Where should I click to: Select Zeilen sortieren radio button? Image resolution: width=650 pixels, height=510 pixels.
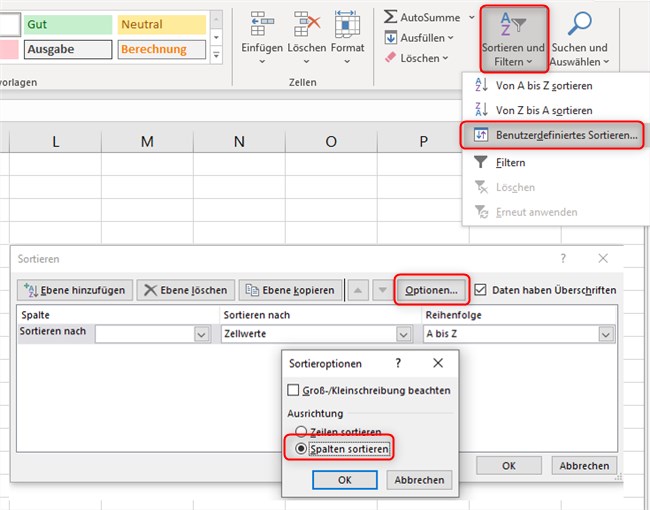point(301,432)
